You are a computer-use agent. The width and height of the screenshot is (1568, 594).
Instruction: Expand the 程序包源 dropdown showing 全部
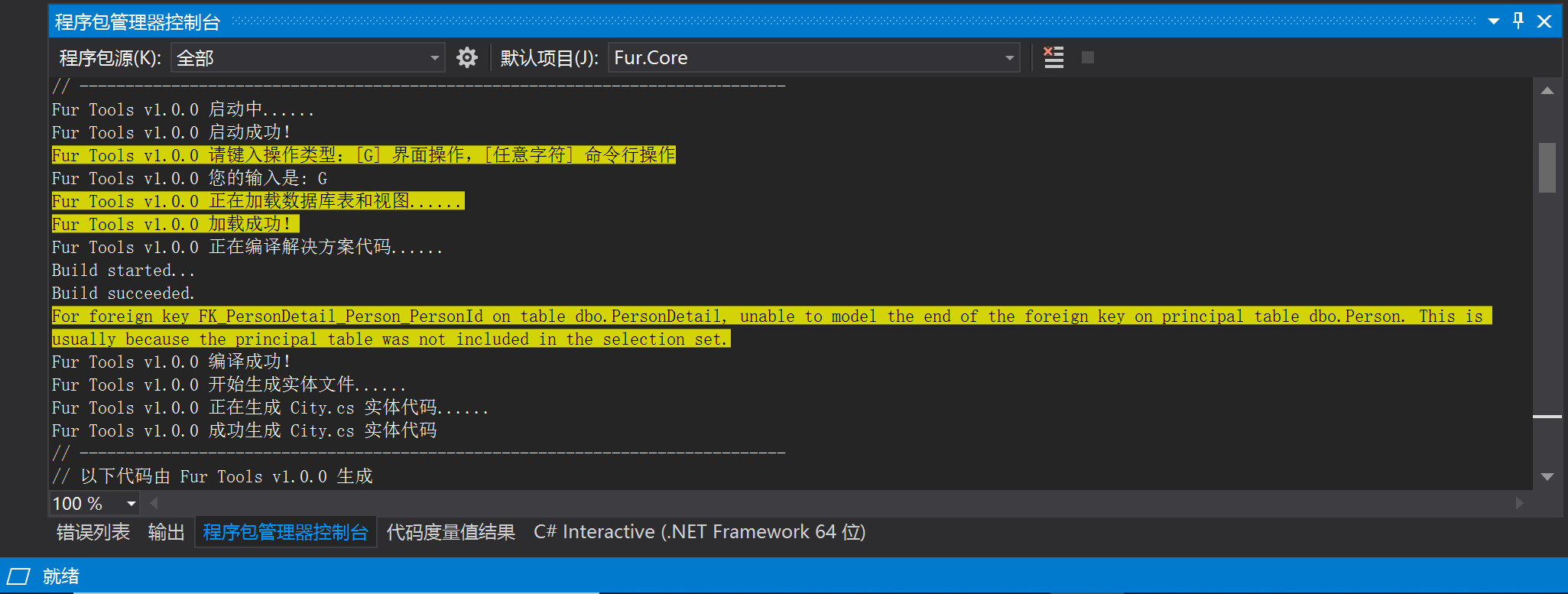(434, 58)
